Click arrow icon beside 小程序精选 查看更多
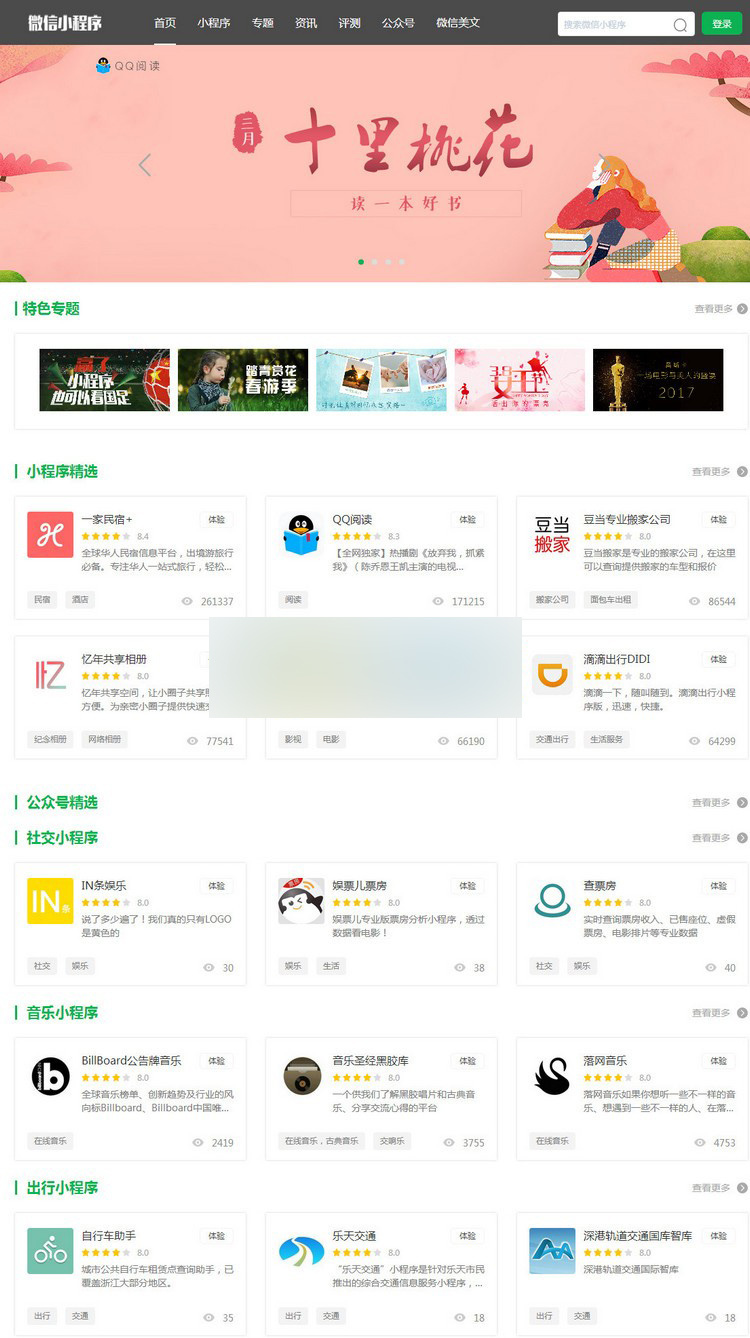The image size is (750, 1338). (x=742, y=471)
